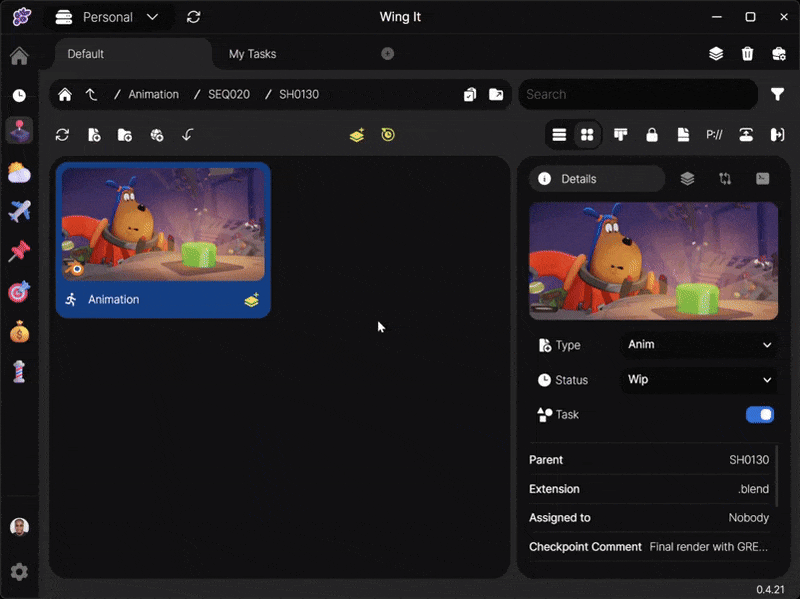
Task: Collapse the side panel icon
Action: click(777, 135)
